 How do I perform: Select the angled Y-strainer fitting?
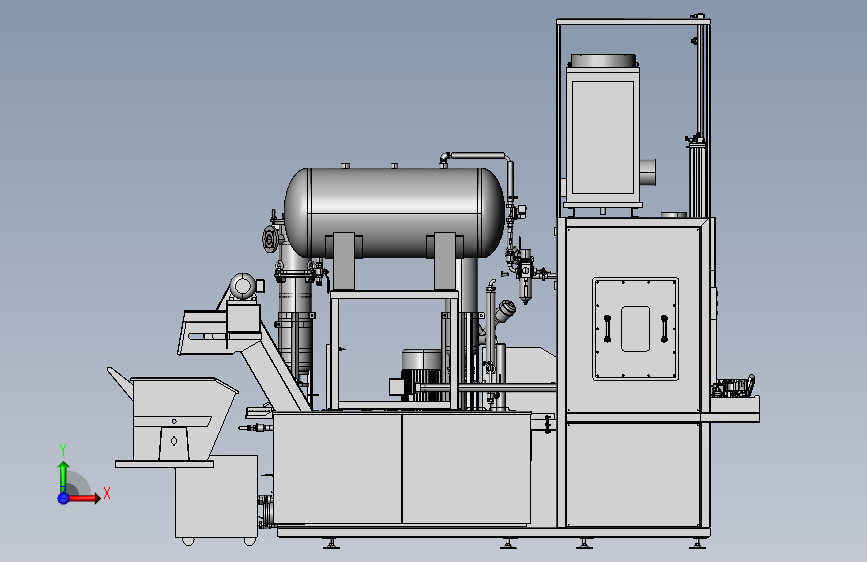504,311
